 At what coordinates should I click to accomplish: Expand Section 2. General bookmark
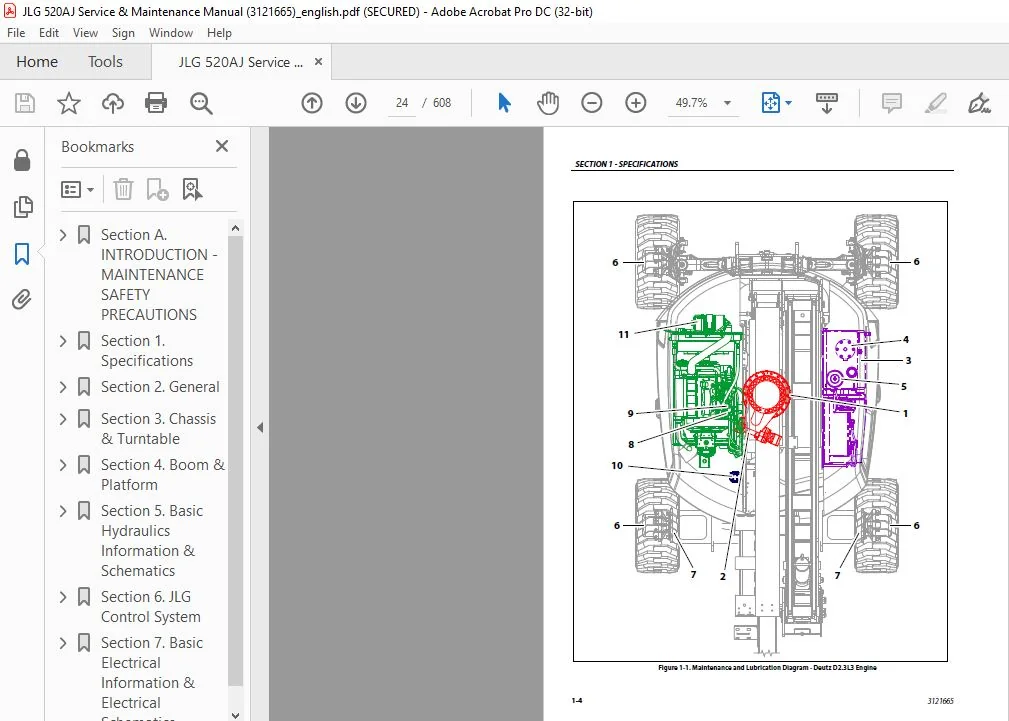pyautogui.click(x=63, y=387)
